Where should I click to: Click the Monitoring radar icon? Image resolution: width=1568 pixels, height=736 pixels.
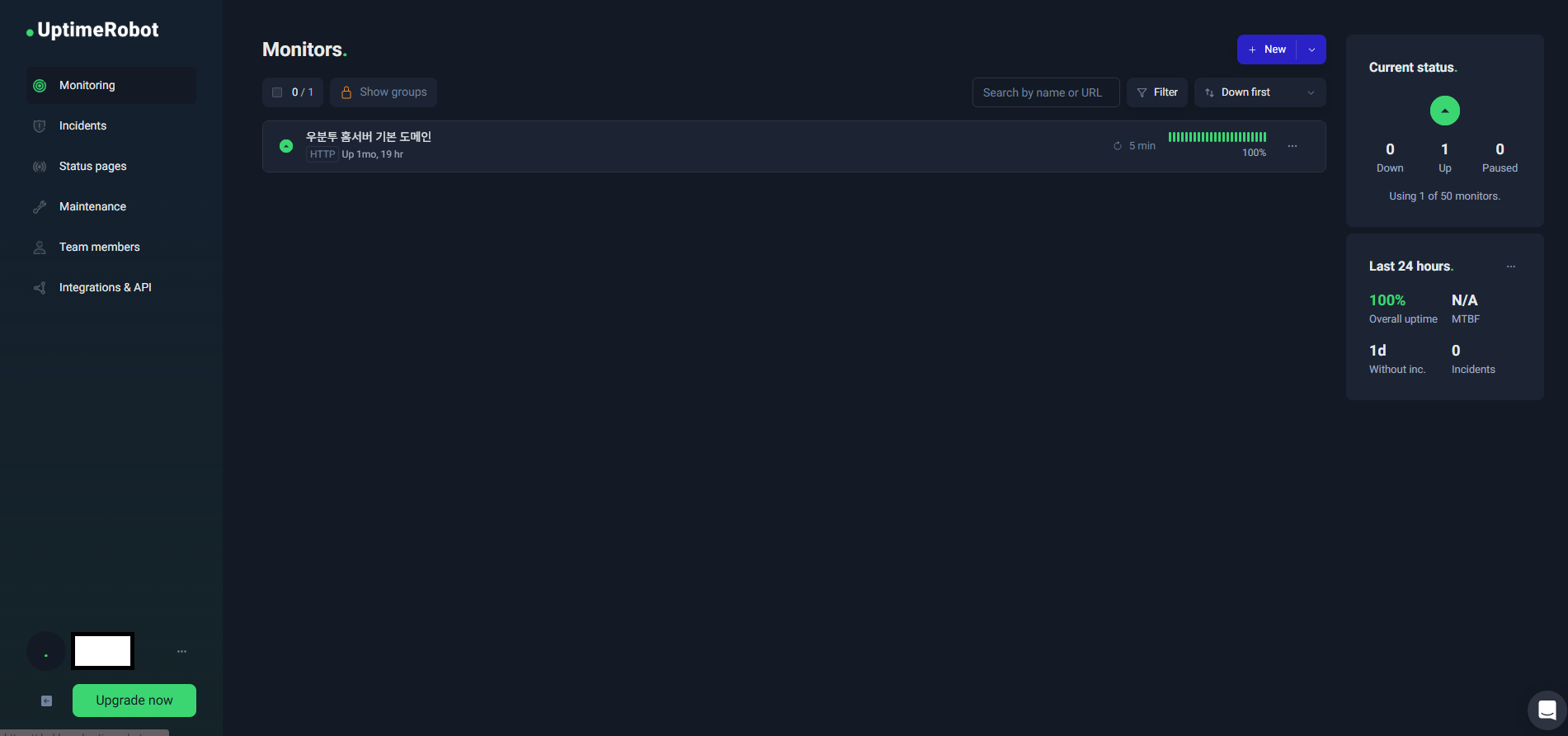click(40, 86)
